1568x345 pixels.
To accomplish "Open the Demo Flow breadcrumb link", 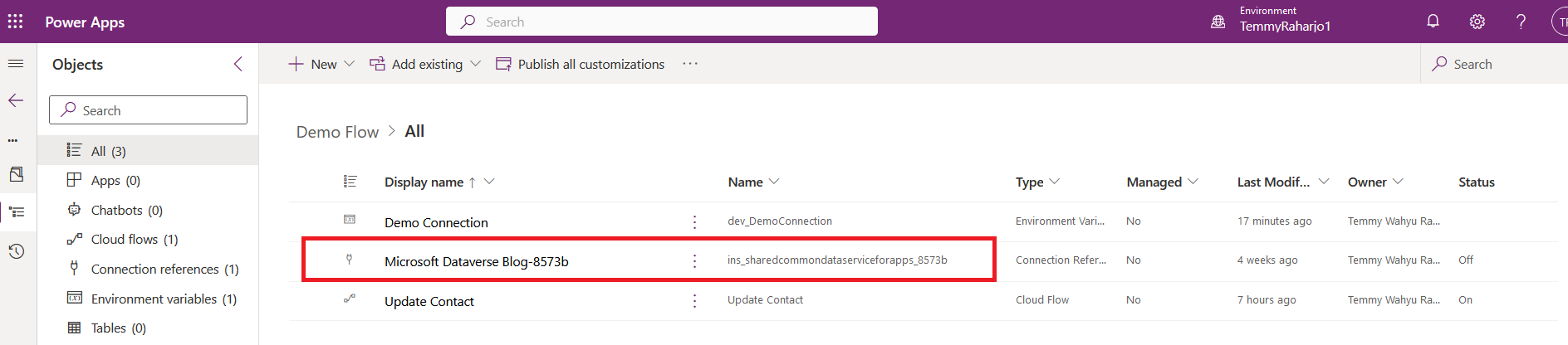I will (337, 132).
